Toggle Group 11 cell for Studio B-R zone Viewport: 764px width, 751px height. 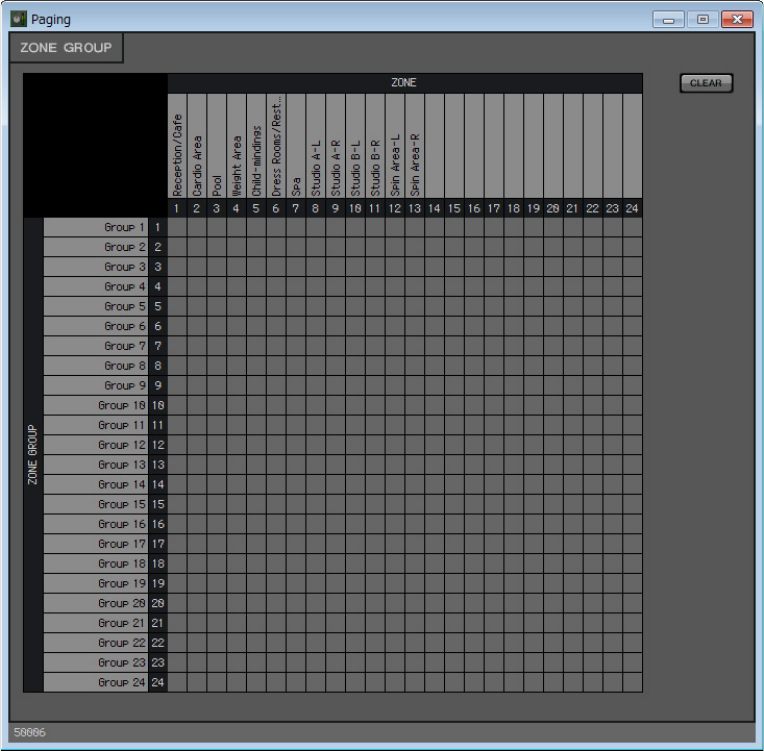coord(375,425)
